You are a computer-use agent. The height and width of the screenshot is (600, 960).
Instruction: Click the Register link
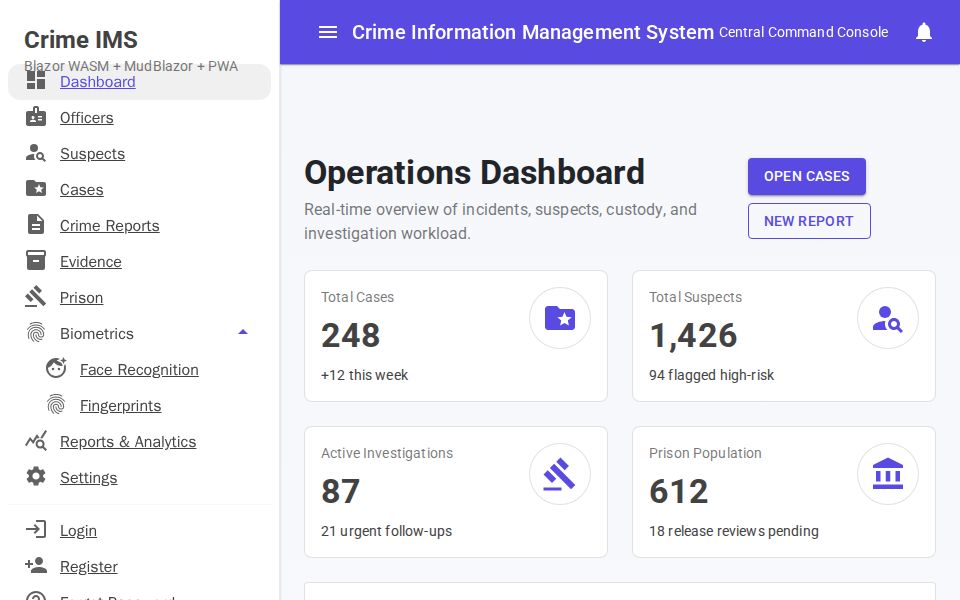88,567
